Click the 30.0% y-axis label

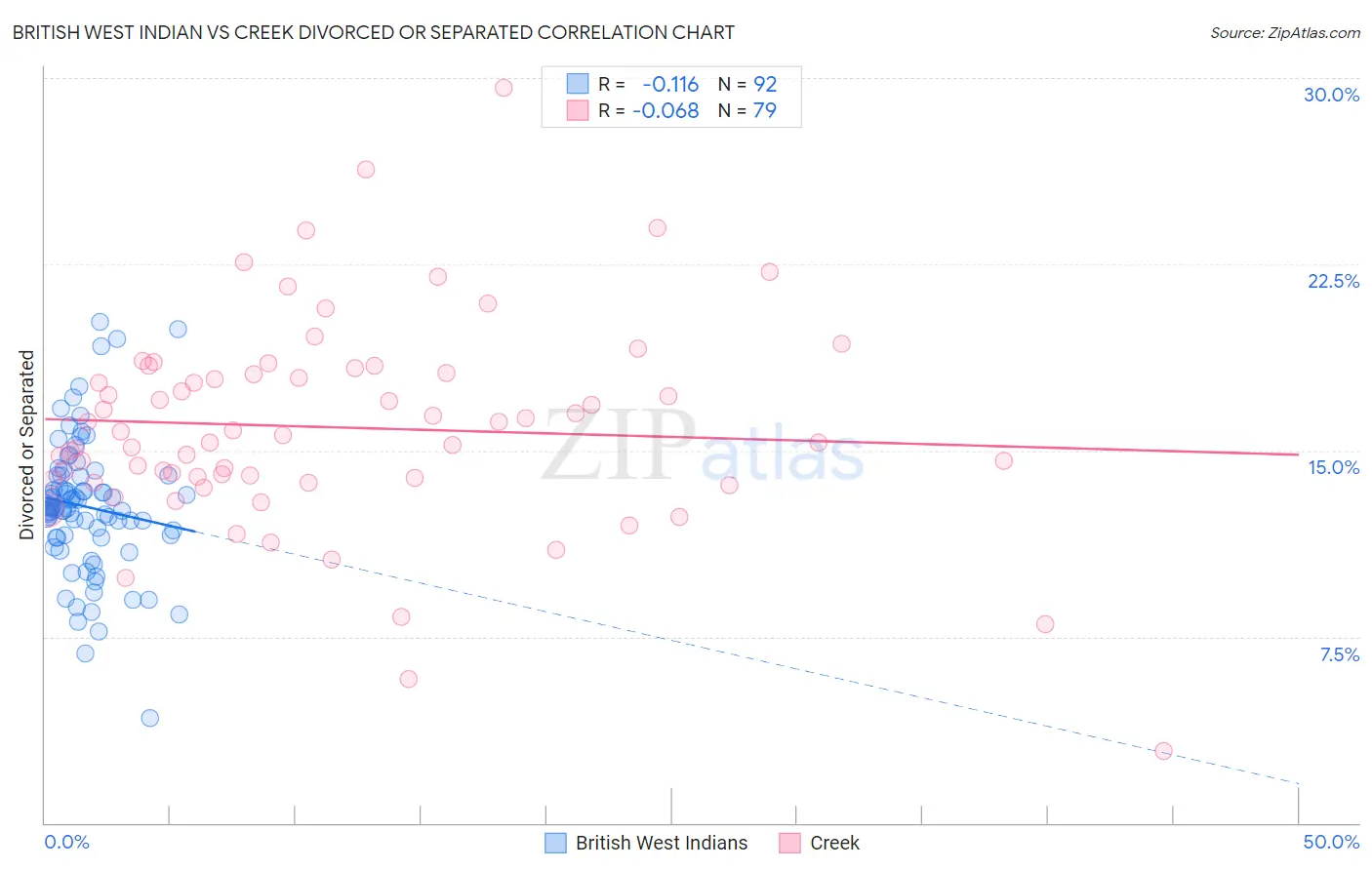(1331, 95)
